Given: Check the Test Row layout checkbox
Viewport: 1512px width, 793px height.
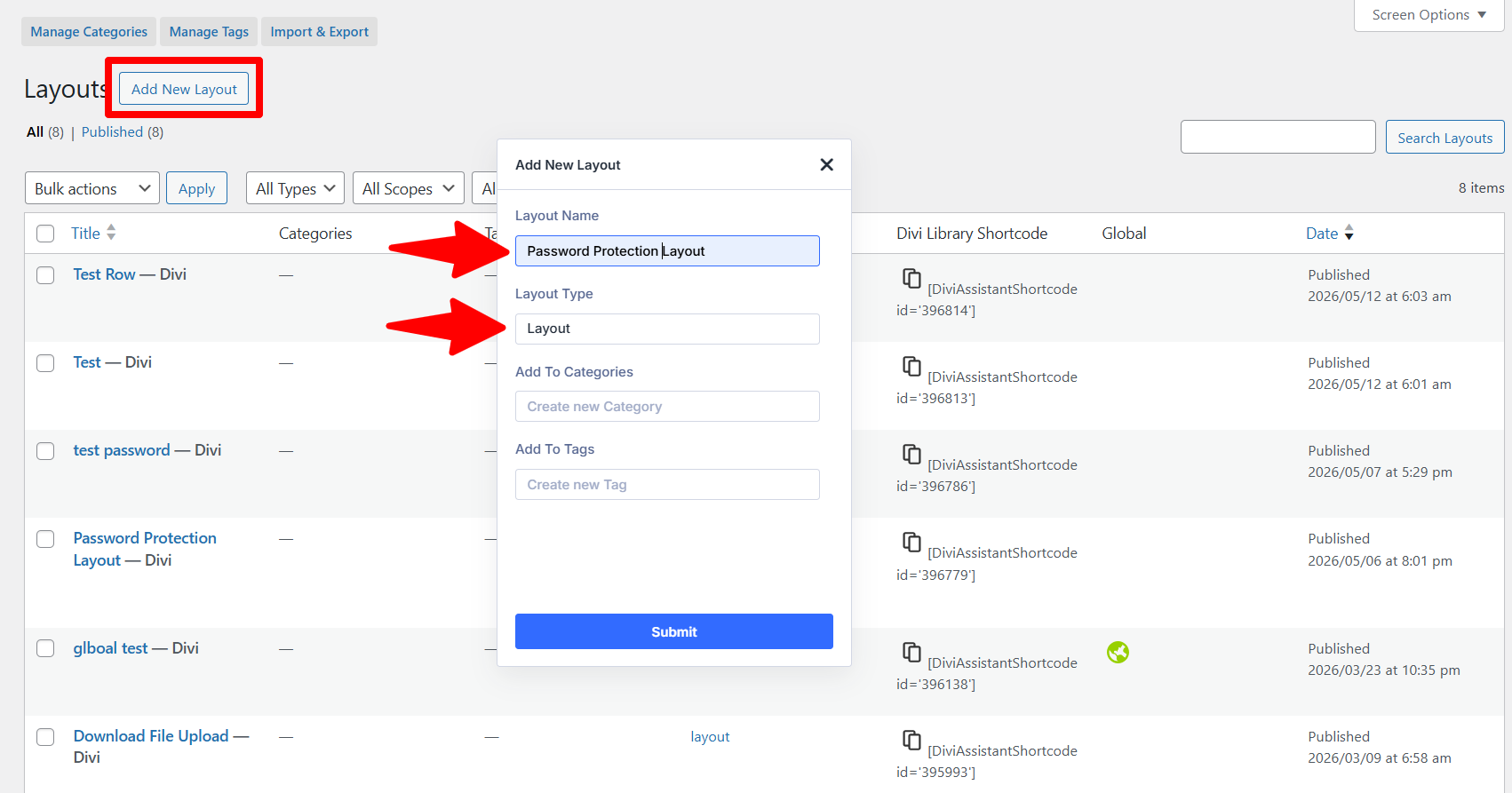Looking at the screenshot, I should pos(45,275).
